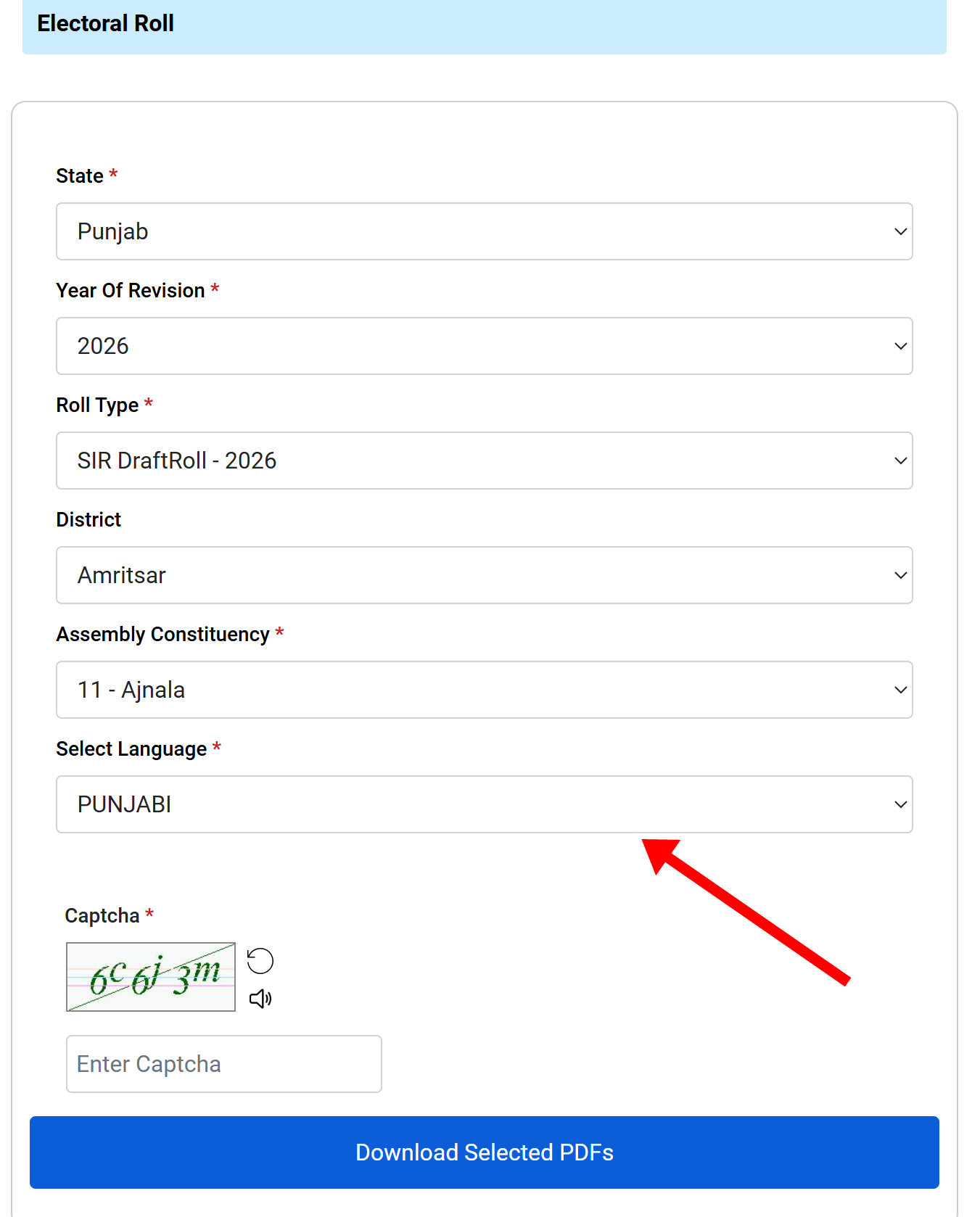Viewport: 980px width, 1217px height.
Task: Play the captcha audio
Action: [260, 999]
